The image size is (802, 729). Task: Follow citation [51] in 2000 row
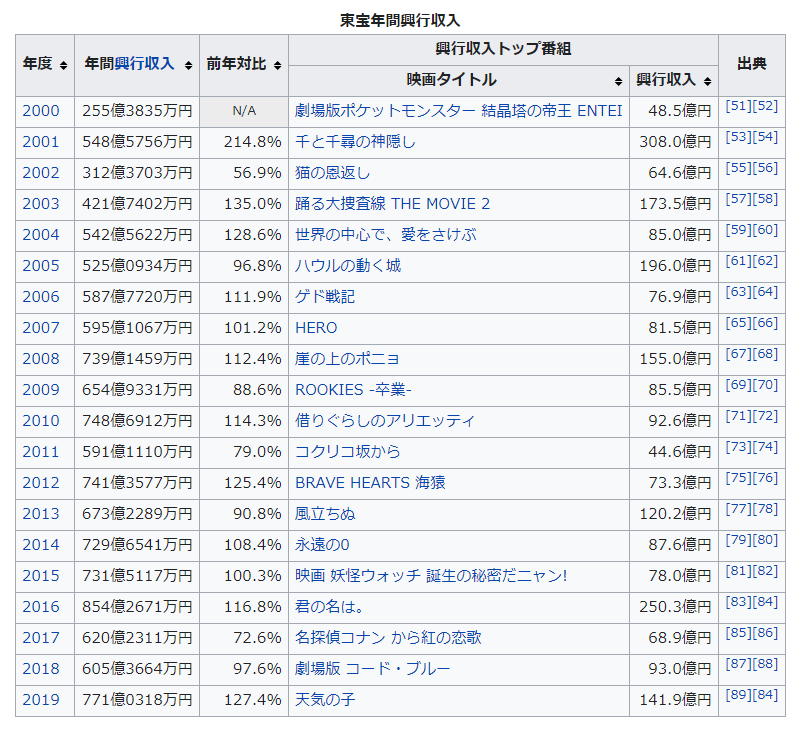[739, 106]
